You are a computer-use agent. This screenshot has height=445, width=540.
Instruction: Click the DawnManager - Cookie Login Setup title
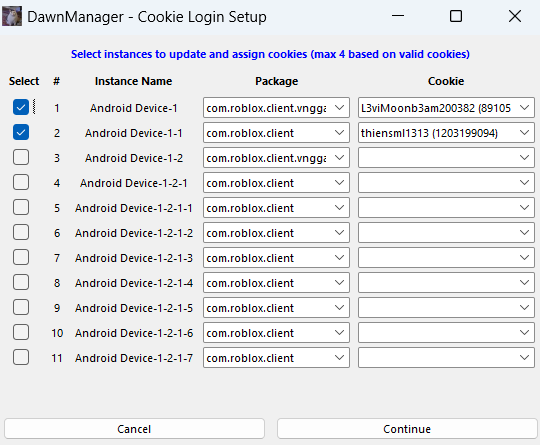pyautogui.click(x=147, y=17)
